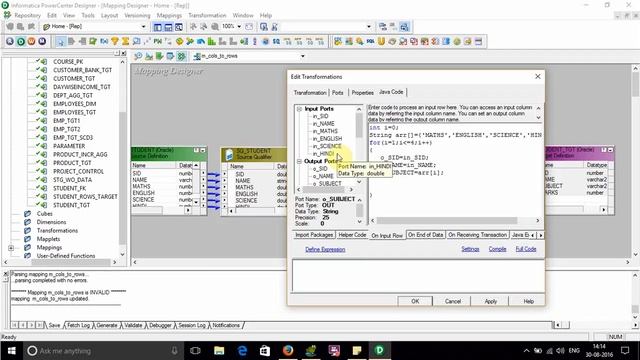
Task: Open Firefox from the taskbar
Action: (288, 350)
